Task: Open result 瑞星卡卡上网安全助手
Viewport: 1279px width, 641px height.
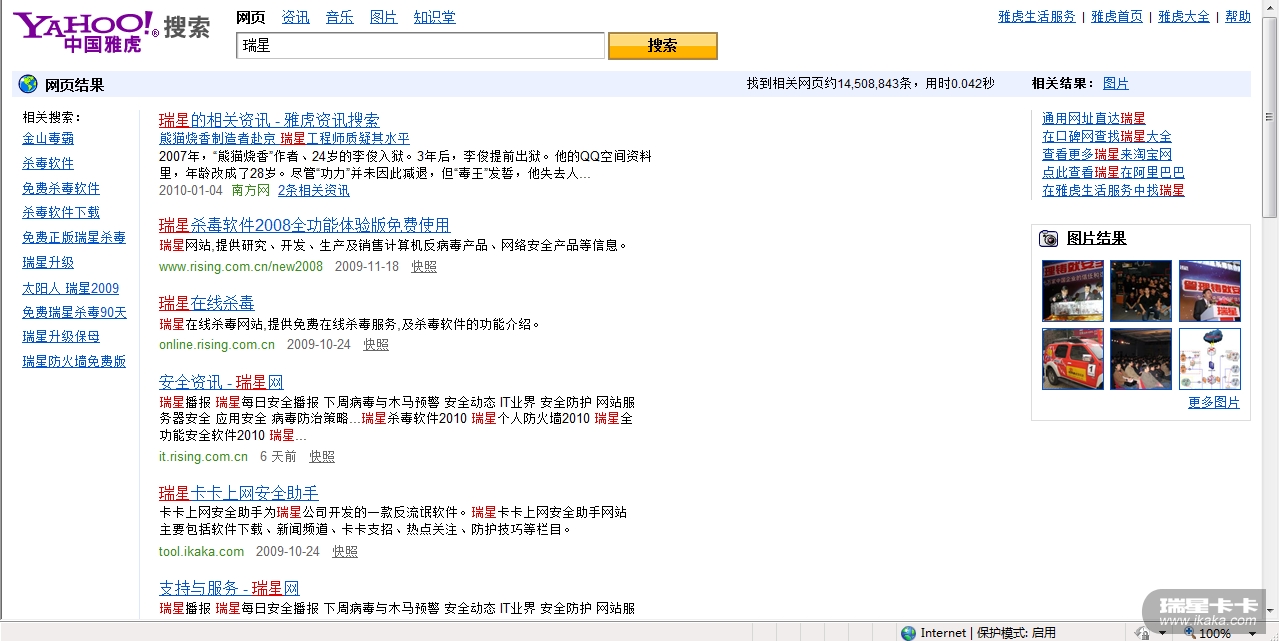Action: pyautogui.click(x=239, y=493)
